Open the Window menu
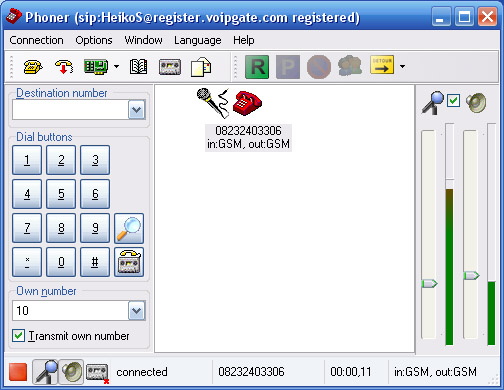 (143, 40)
